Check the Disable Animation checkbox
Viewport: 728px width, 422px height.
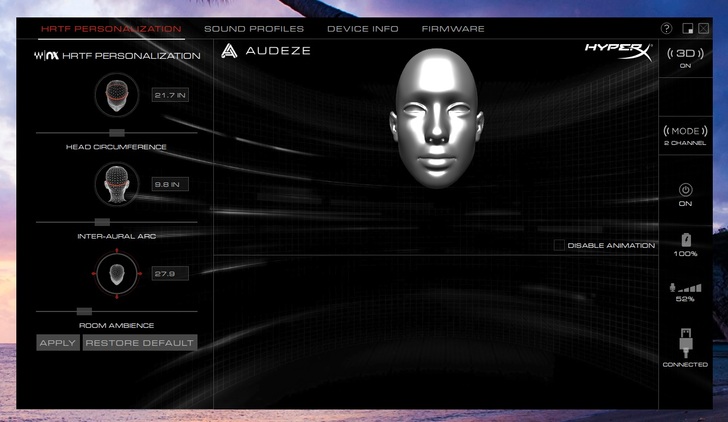coord(559,245)
